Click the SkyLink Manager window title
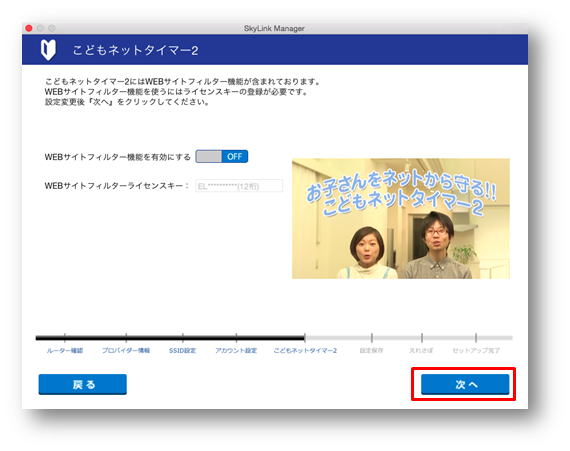The height and width of the screenshot is (451, 570). click(x=274, y=28)
